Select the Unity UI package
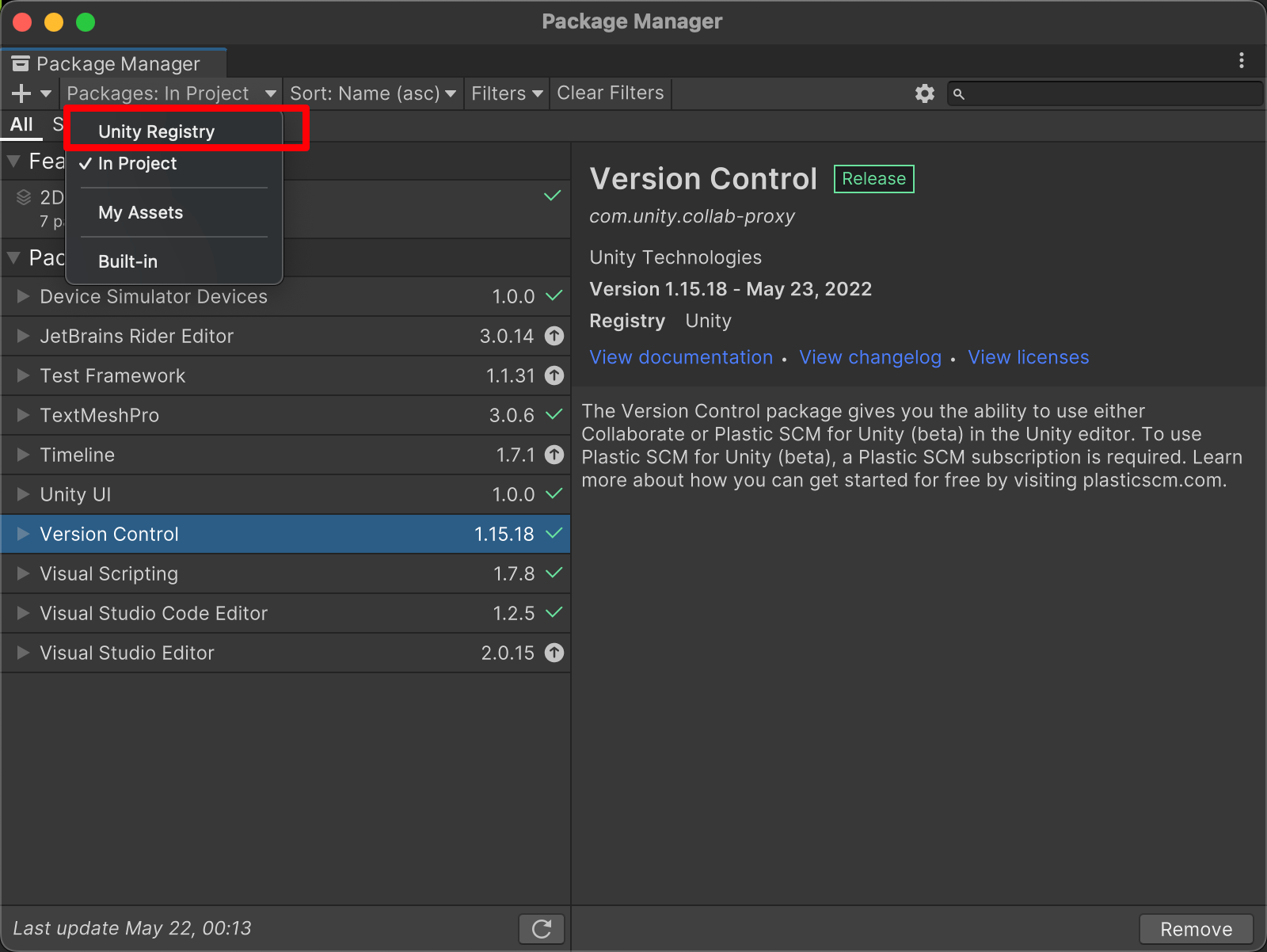The width and height of the screenshot is (1267, 952). point(285,494)
